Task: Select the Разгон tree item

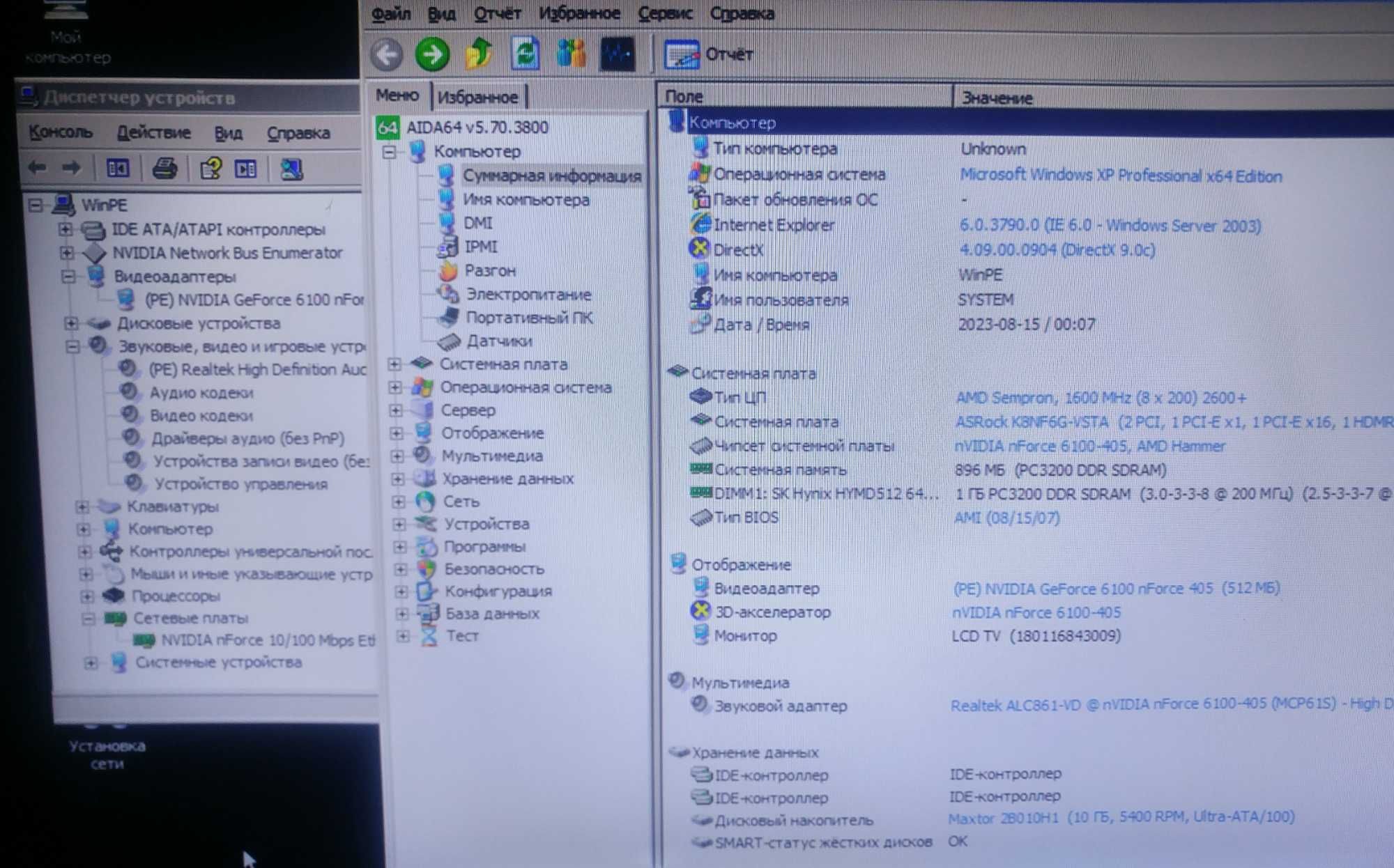Action: 490,270
